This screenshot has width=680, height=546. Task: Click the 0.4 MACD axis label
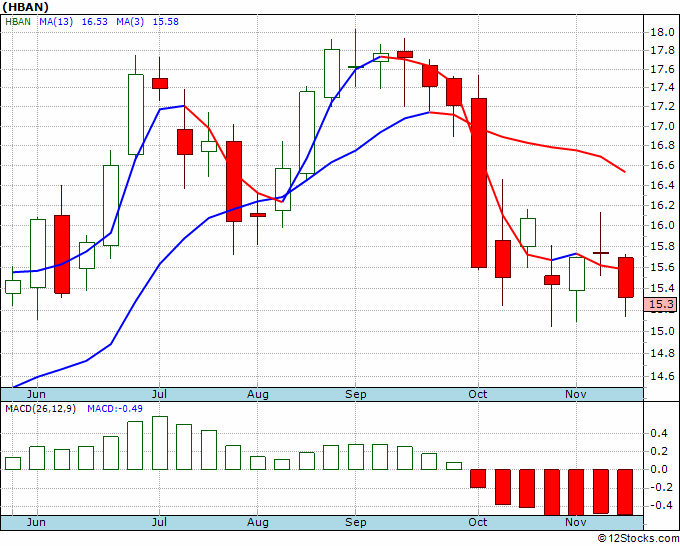(659, 433)
